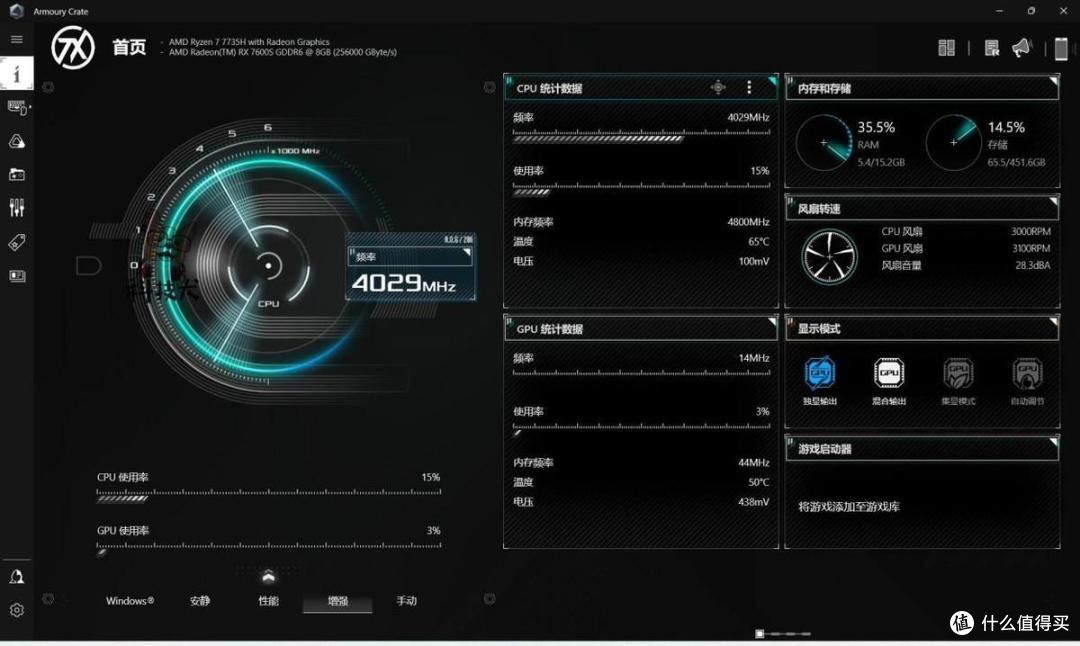
Task: Expand the up chevron above mode tabs
Action: (269, 576)
